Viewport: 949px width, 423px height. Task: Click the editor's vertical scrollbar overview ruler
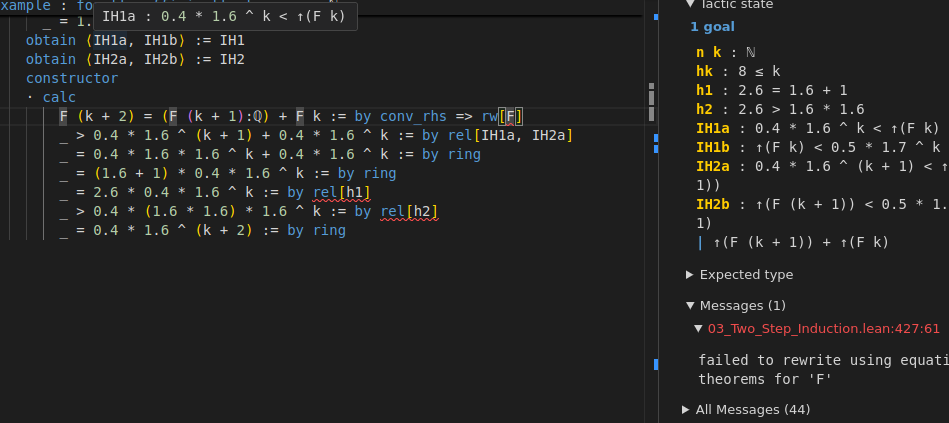[654, 200]
